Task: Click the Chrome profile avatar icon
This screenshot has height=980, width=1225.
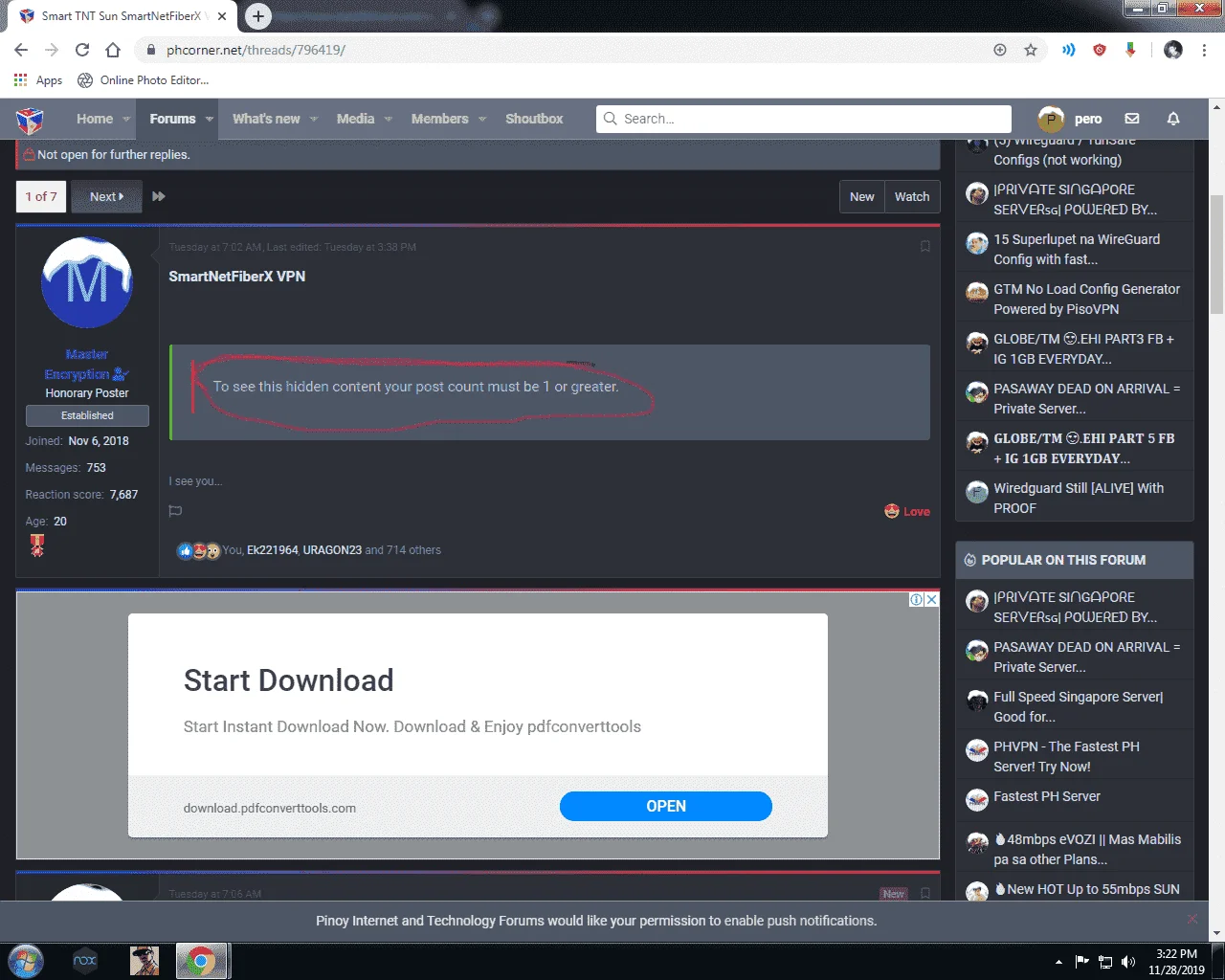Action: click(1173, 50)
